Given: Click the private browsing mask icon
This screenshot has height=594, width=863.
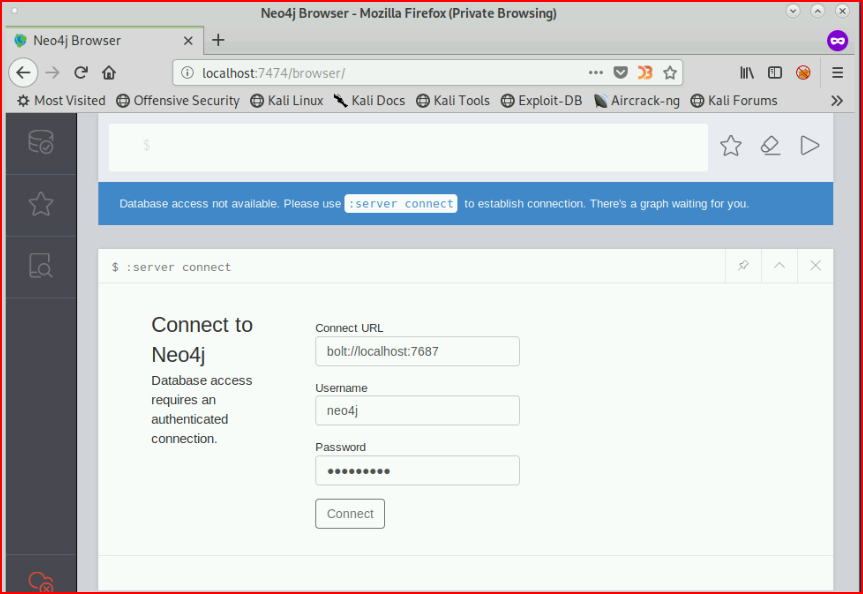Looking at the screenshot, I should tap(837, 41).
